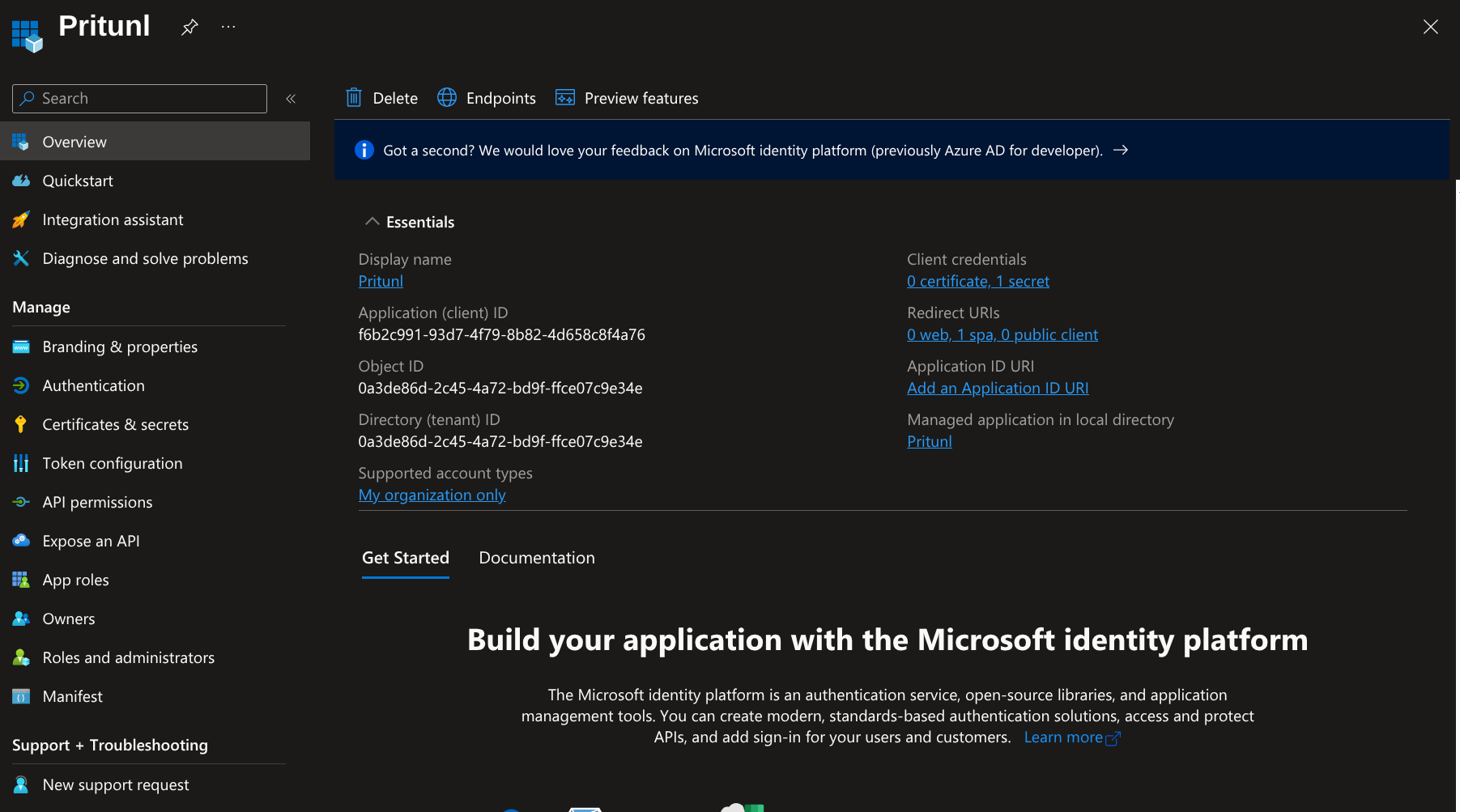The width and height of the screenshot is (1460, 812).
Task: Click the Integration assistant rocket icon
Action: point(21,219)
